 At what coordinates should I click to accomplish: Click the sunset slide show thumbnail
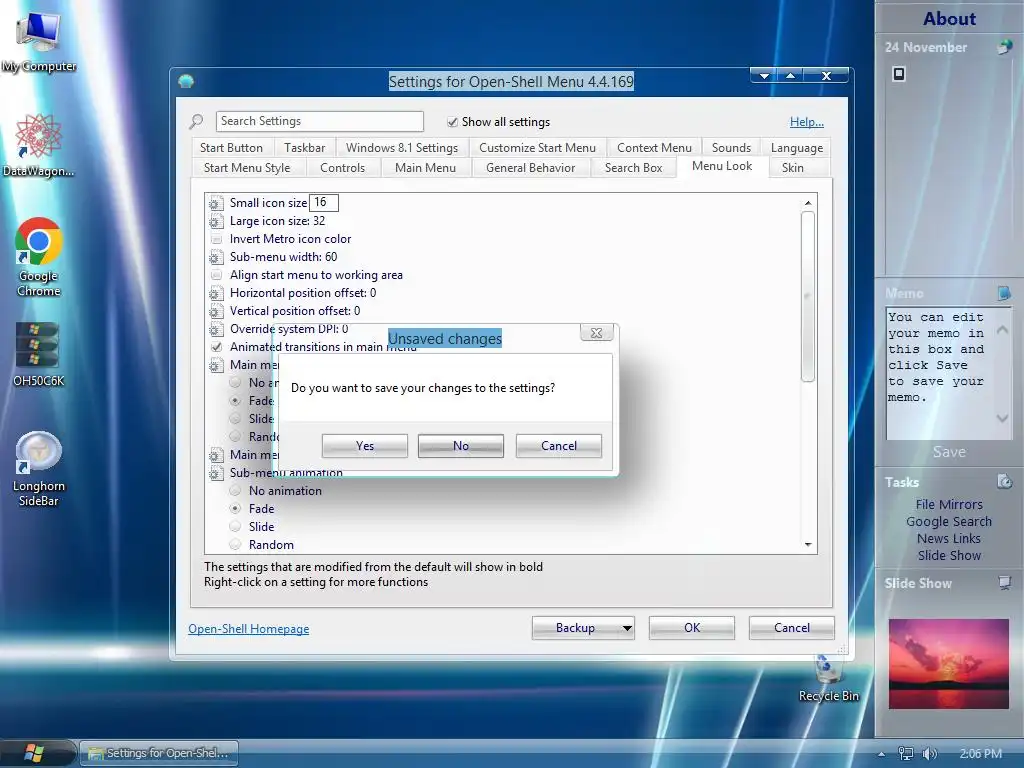pyautogui.click(x=948, y=664)
